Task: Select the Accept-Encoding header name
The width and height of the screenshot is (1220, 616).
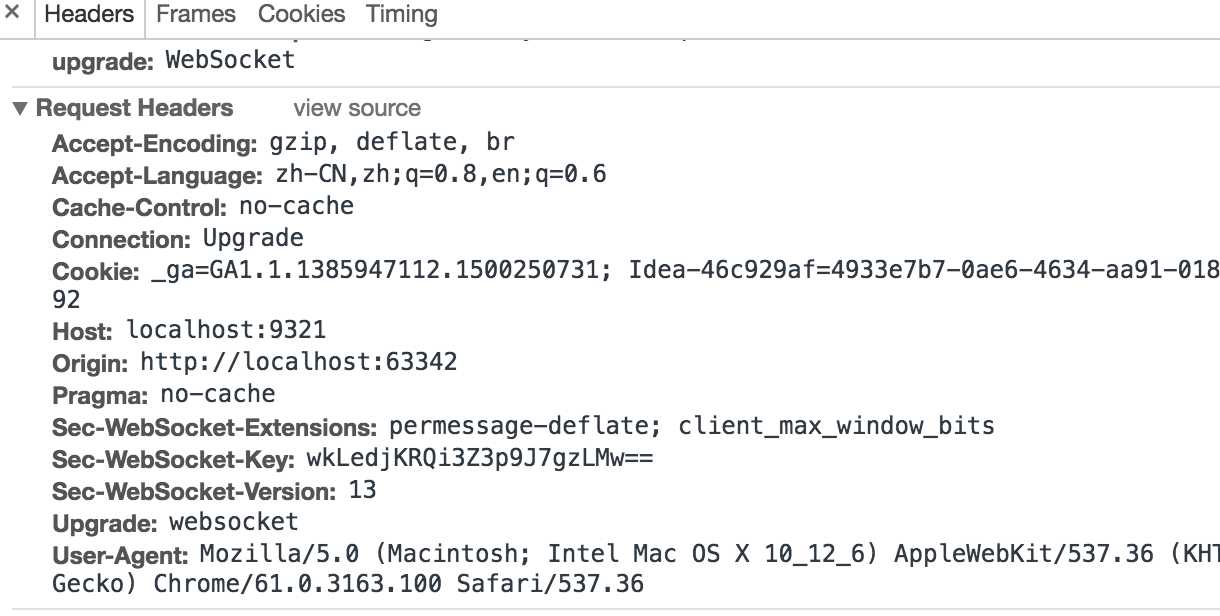Action: (x=154, y=144)
